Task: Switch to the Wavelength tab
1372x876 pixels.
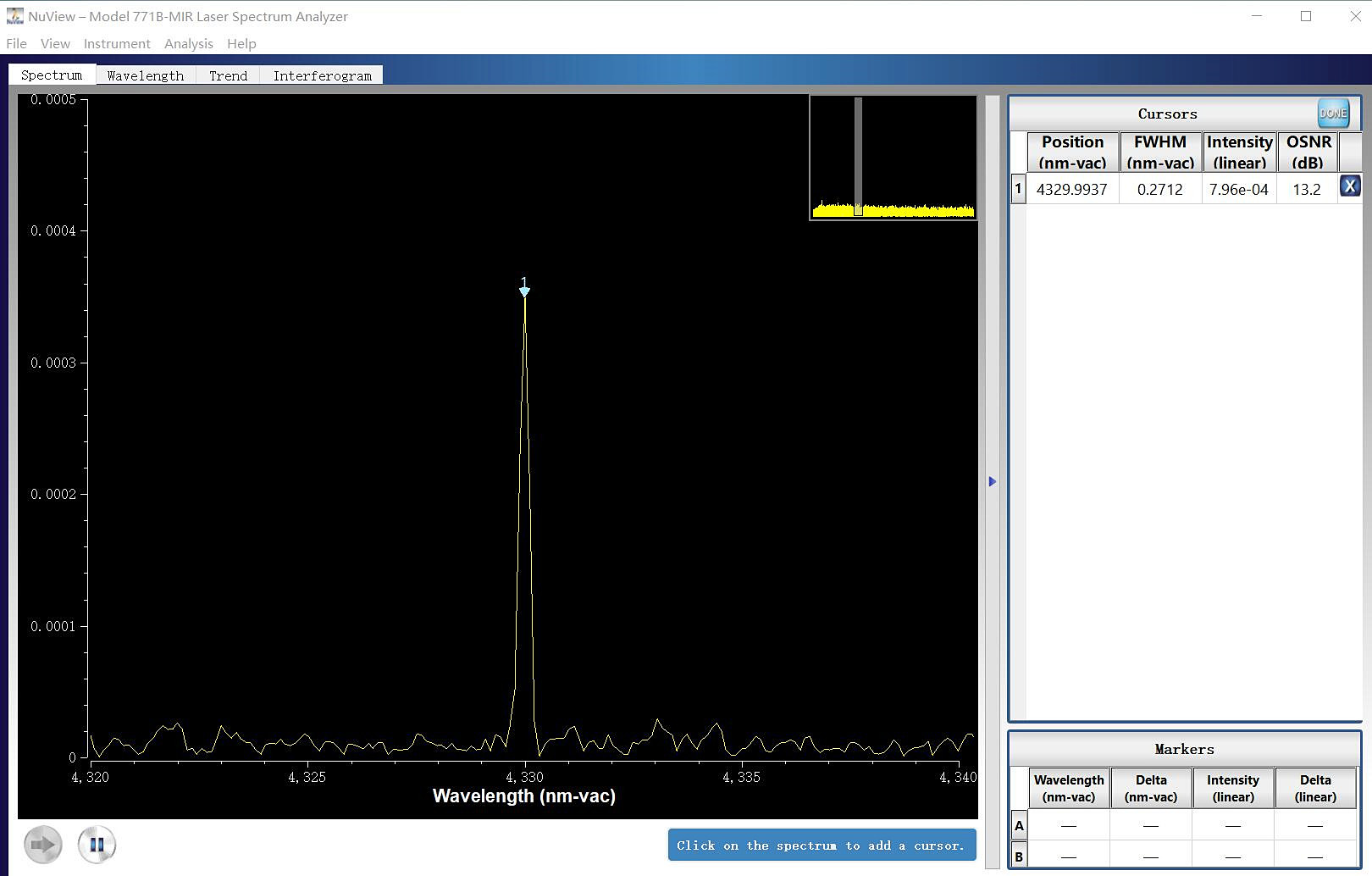Action: click(145, 75)
